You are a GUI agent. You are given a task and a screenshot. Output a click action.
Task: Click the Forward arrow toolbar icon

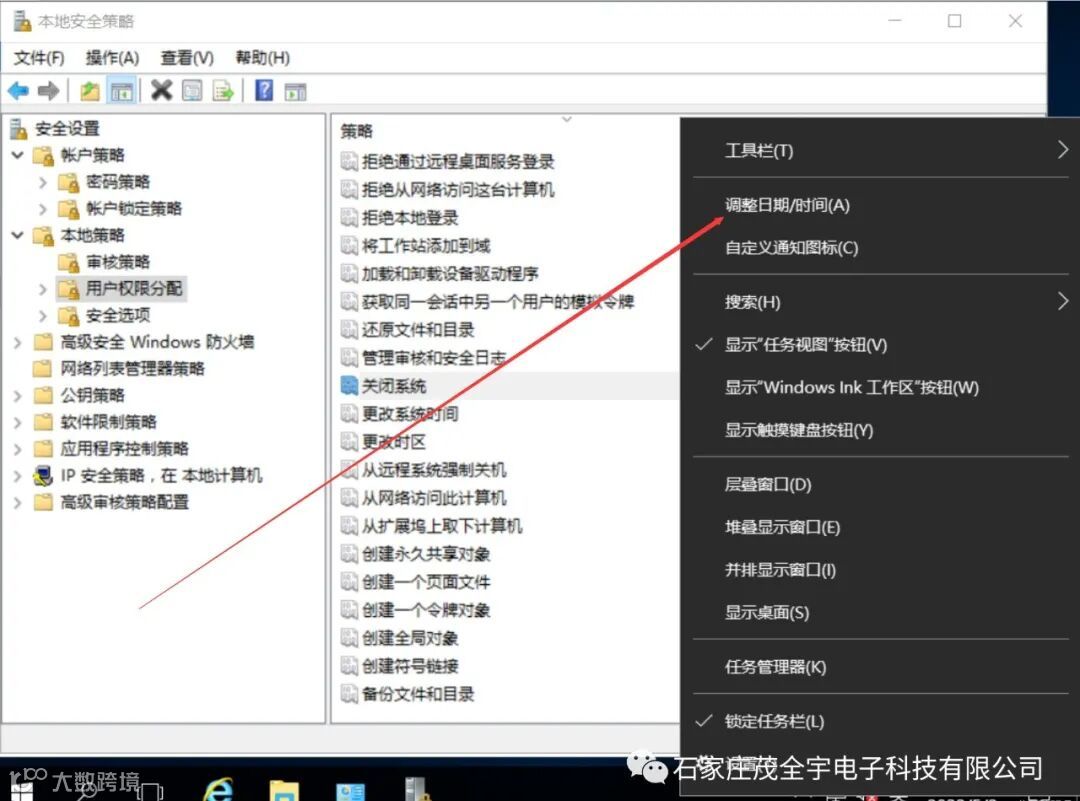(48, 90)
